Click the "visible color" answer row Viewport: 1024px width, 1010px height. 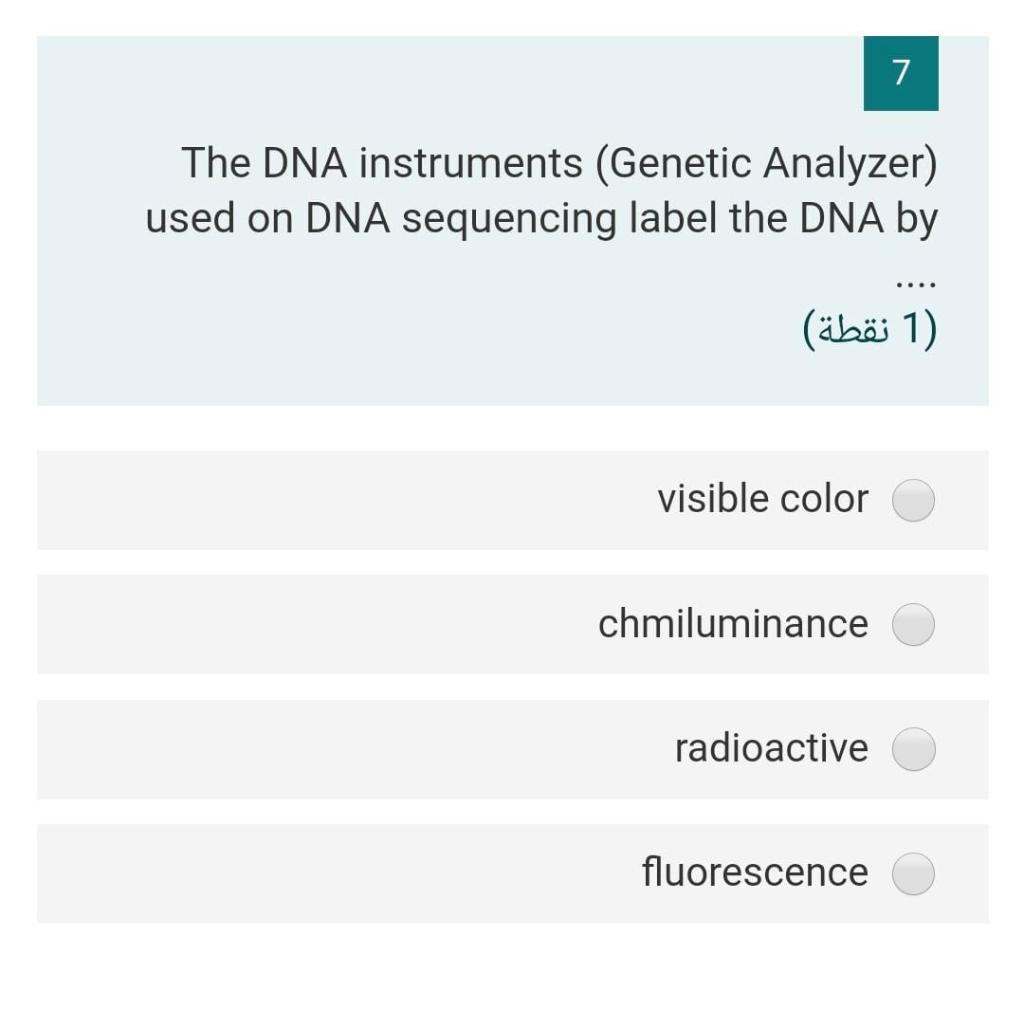[x=500, y=500]
